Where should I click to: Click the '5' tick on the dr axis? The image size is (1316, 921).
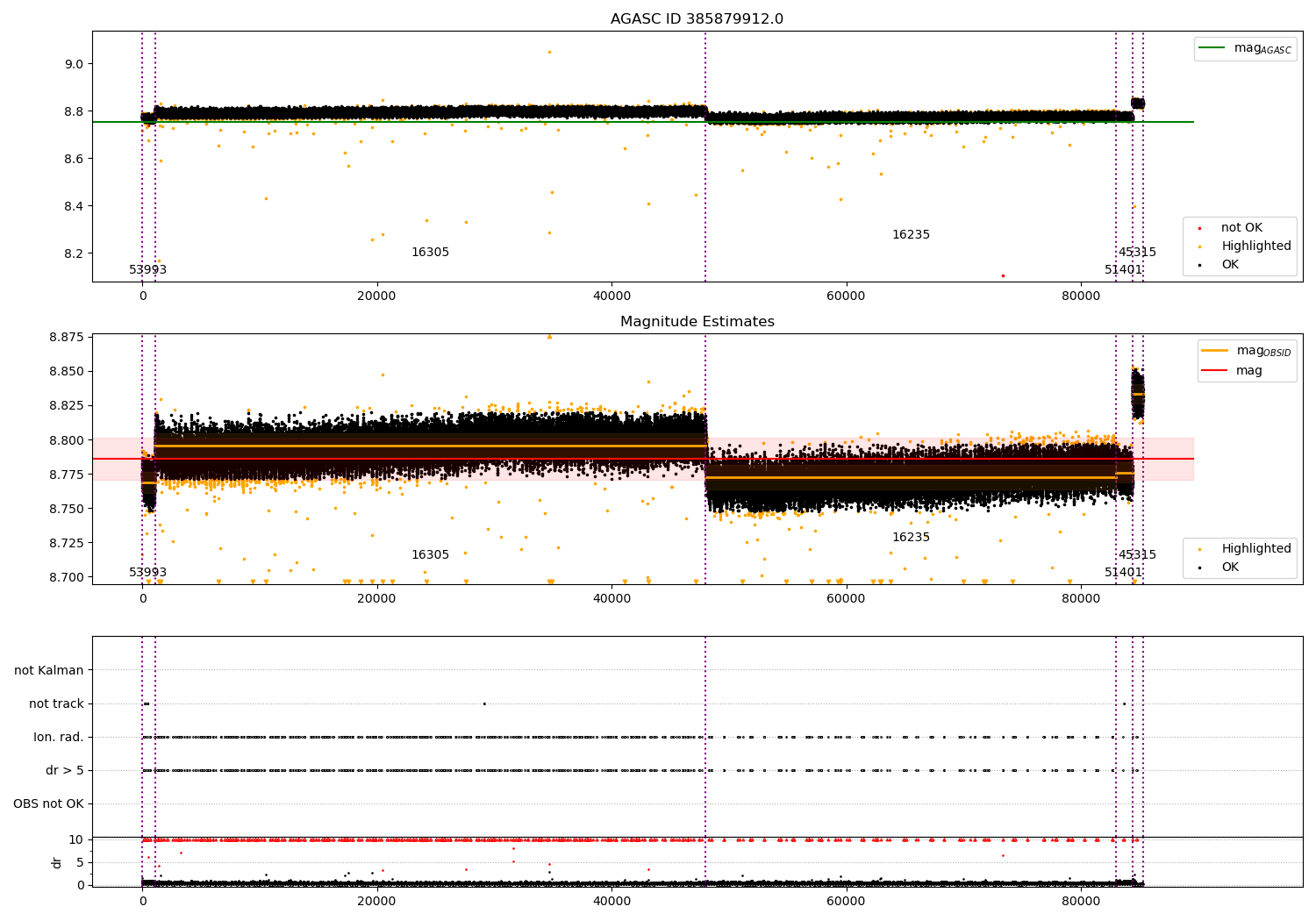point(81,862)
